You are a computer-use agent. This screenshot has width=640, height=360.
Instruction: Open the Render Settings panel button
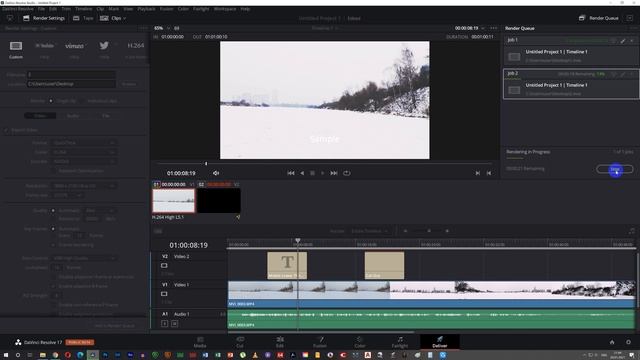(x=44, y=18)
